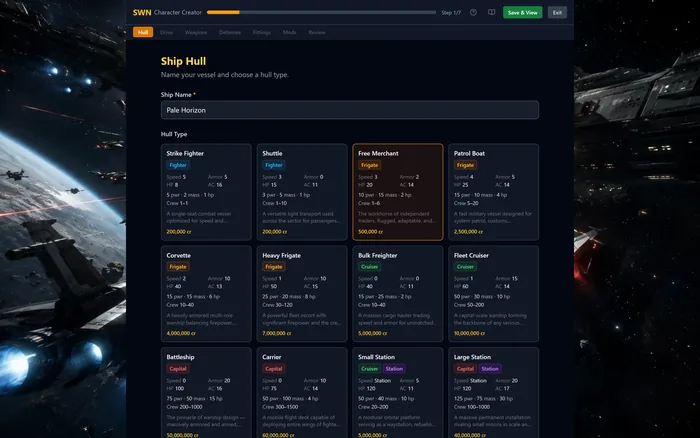Click the 'Crew 300–1500' text on Carrier
The height and width of the screenshot is (438, 700).
coord(280,407)
